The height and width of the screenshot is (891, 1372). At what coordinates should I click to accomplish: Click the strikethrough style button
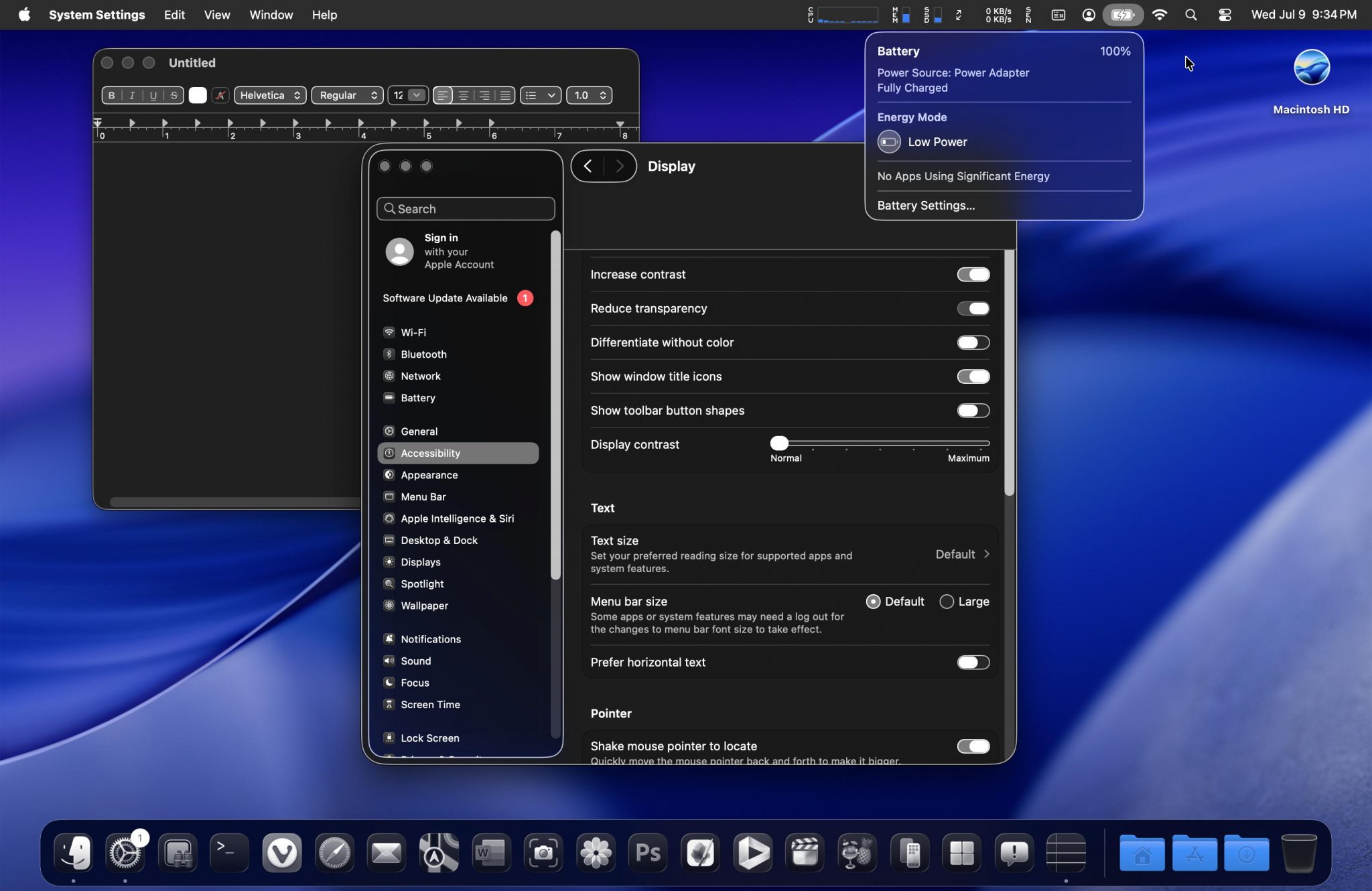click(x=174, y=95)
